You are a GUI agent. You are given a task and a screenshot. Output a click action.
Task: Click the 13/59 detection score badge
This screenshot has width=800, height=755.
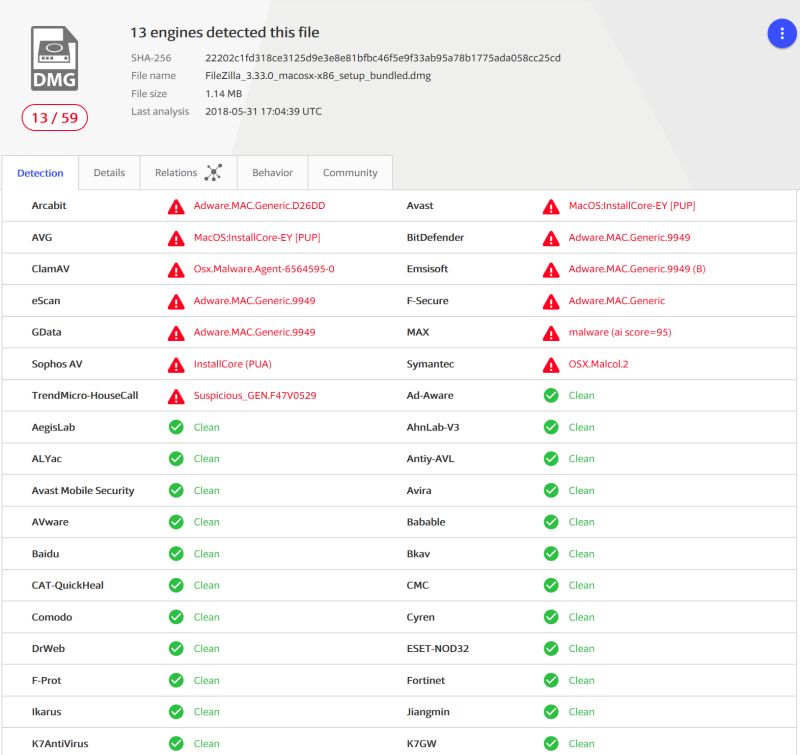53,117
